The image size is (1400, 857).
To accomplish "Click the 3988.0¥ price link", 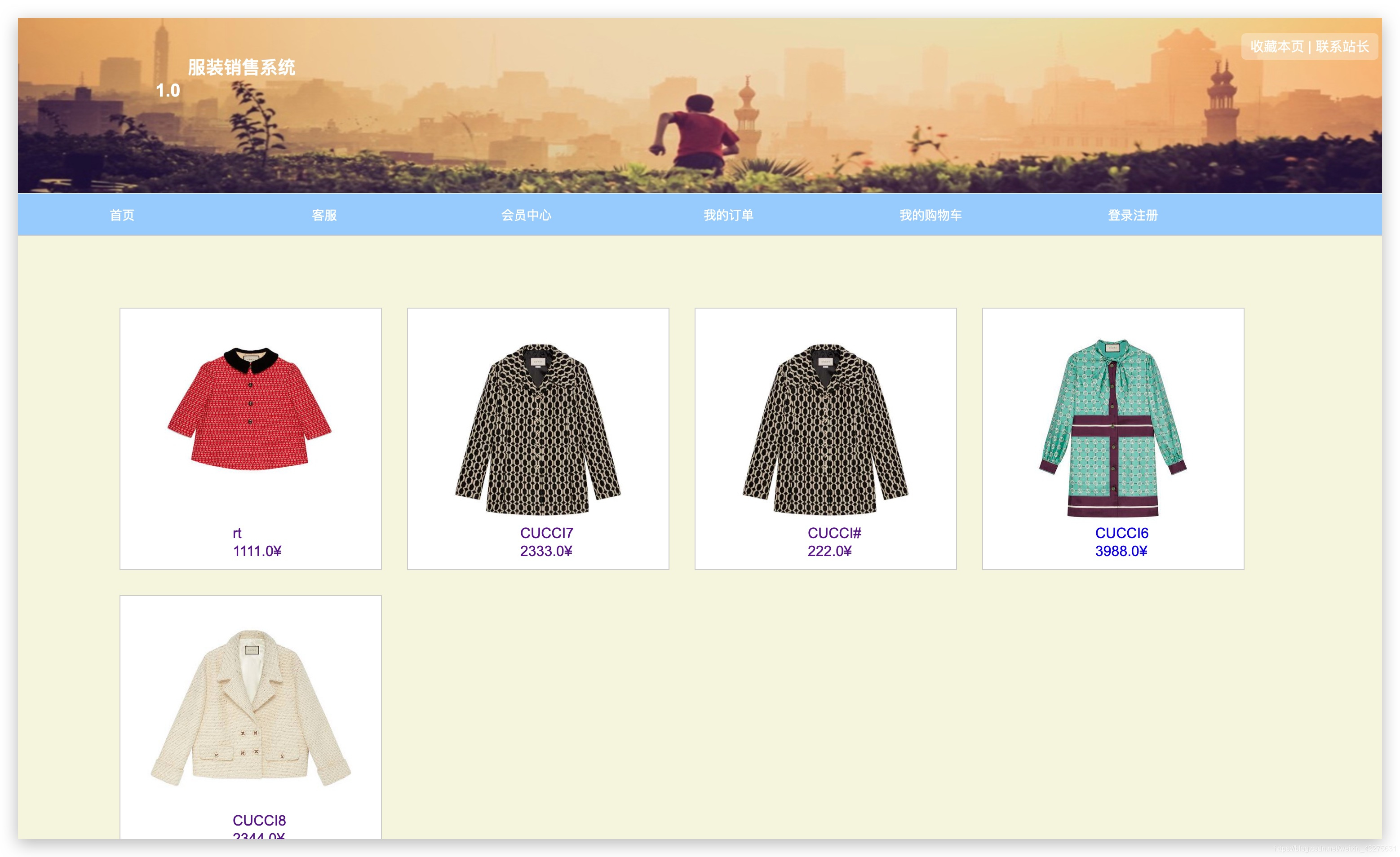I will [1121, 551].
